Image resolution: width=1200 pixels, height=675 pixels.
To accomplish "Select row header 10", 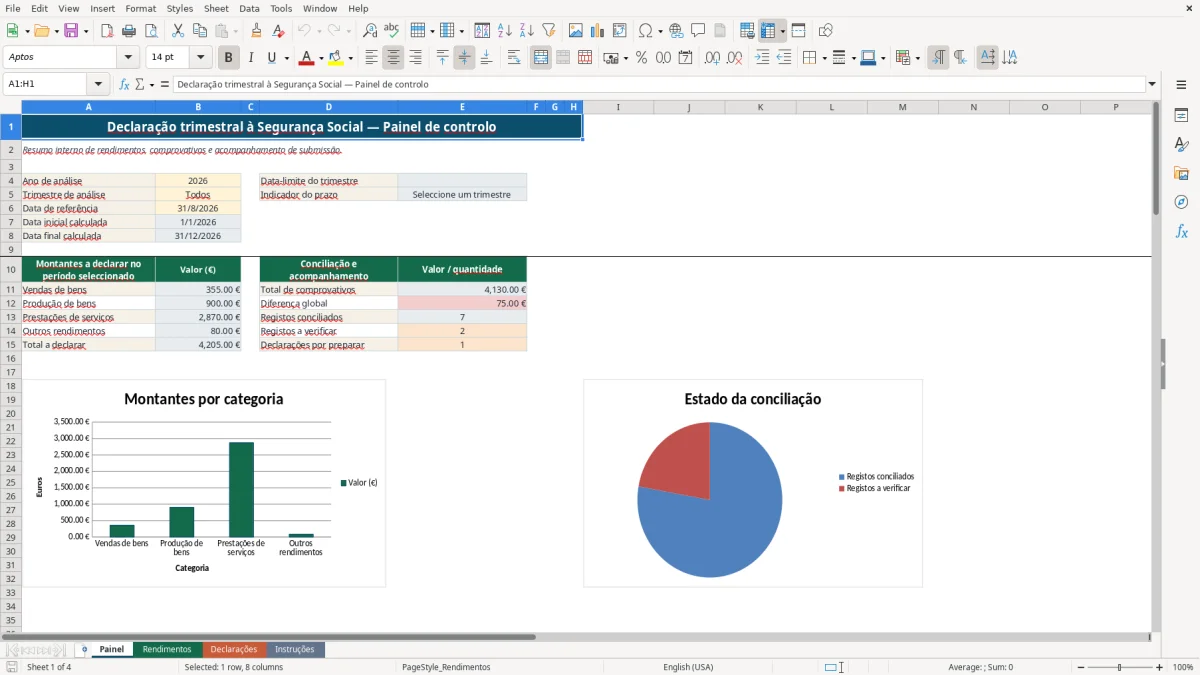I will tap(10, 269).
